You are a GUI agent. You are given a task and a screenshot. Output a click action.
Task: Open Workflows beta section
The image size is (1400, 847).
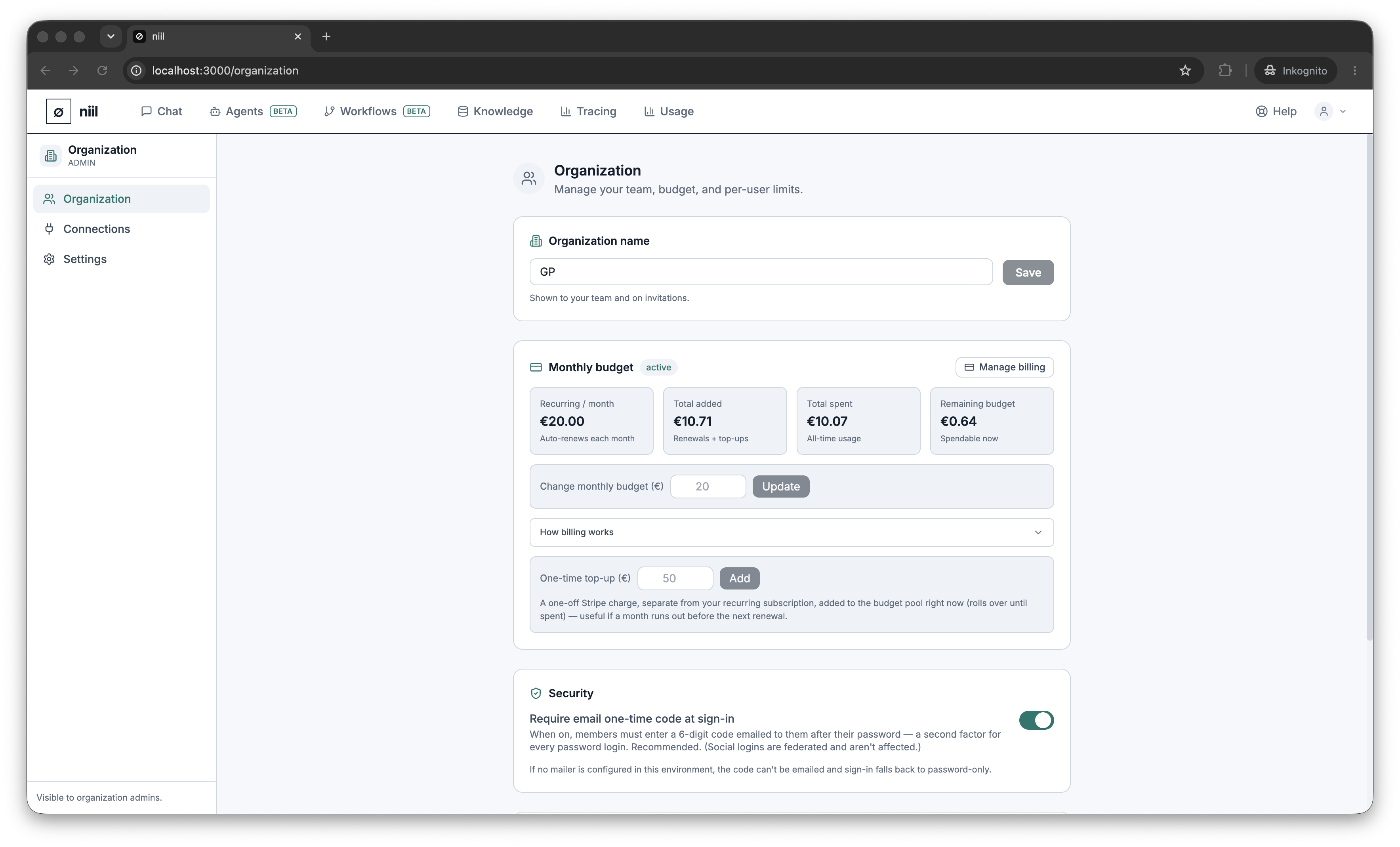(377, 111)
